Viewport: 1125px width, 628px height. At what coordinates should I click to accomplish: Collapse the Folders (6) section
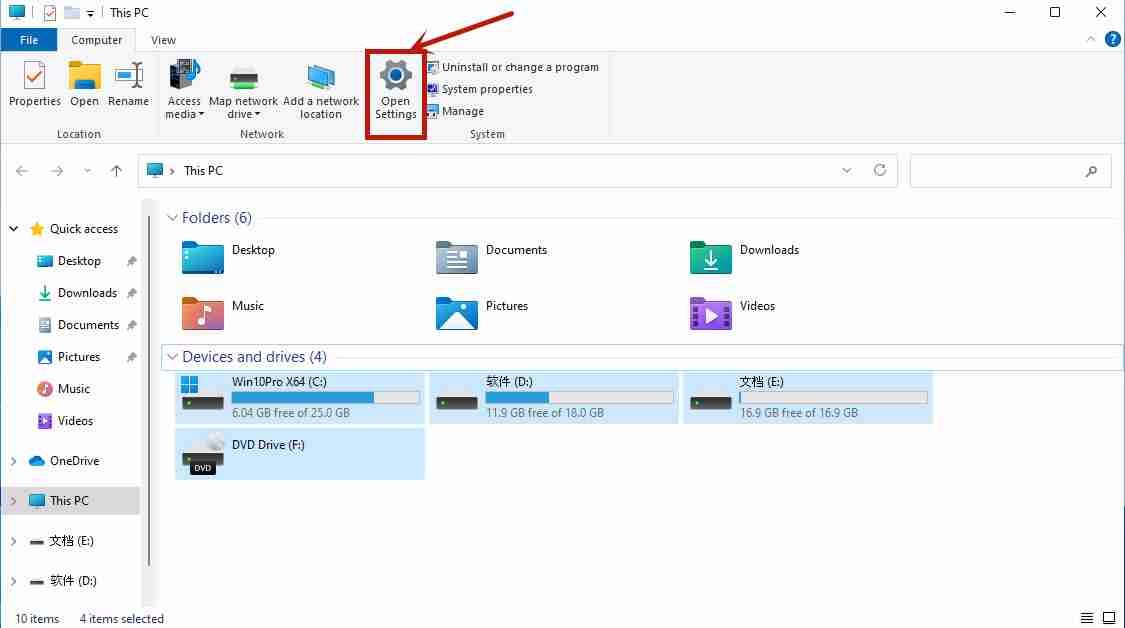tap(173, 217)
